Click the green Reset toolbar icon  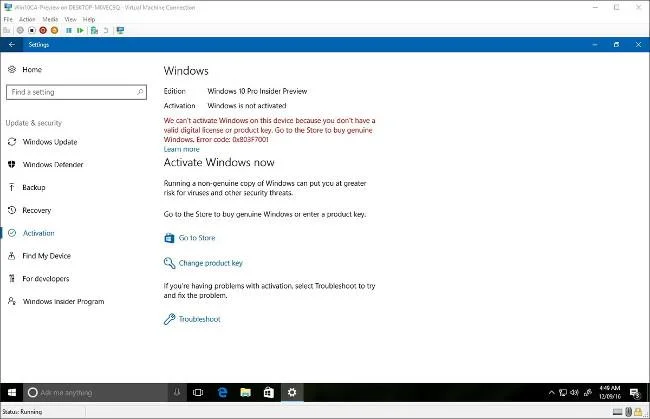coord(80,30)
